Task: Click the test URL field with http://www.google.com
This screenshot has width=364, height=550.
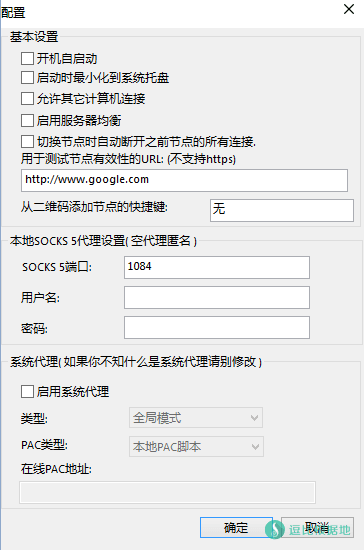Action: coord(184,180)
